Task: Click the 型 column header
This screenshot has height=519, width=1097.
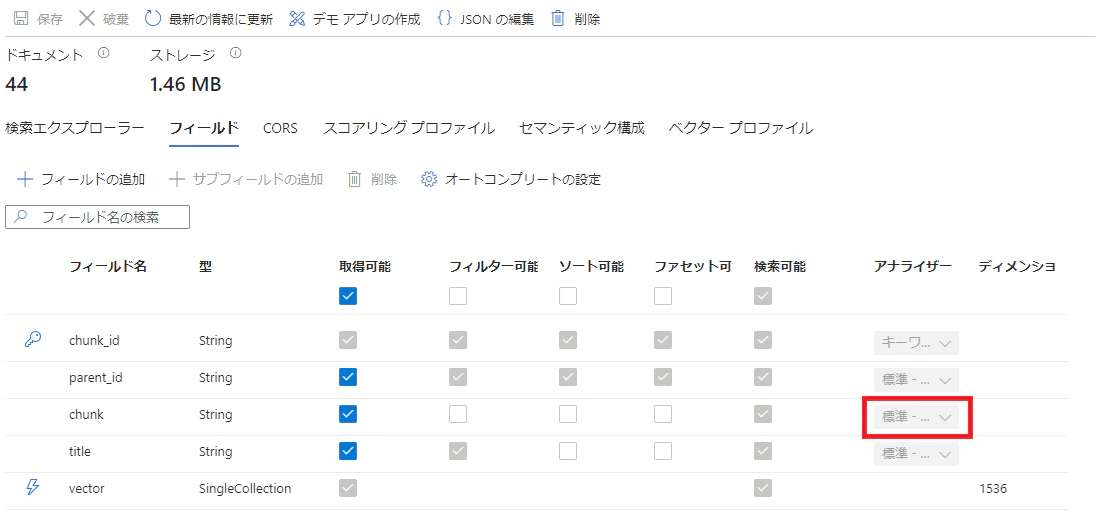Action: 205,266
